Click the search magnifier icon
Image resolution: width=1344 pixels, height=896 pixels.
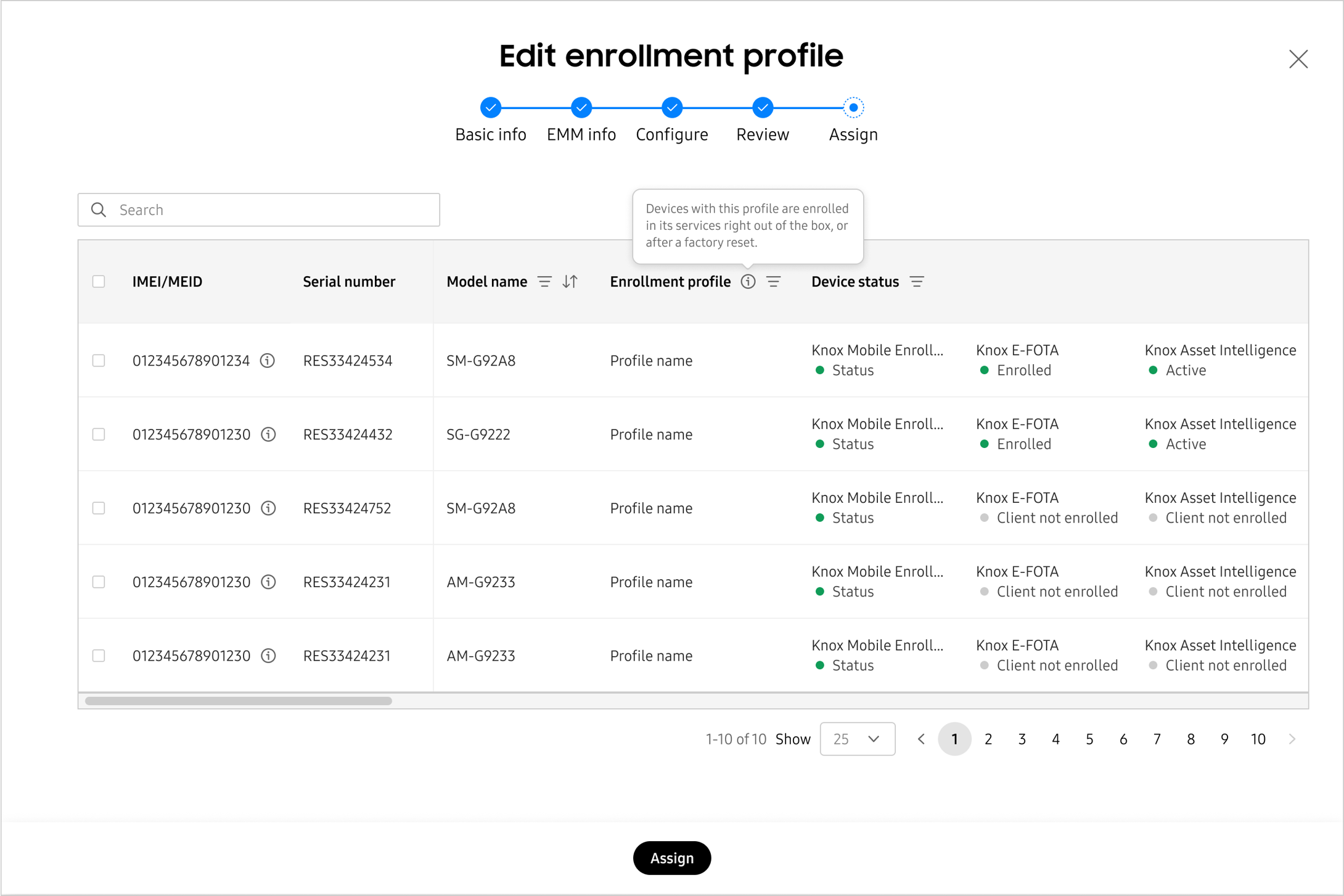pos(99,210)
